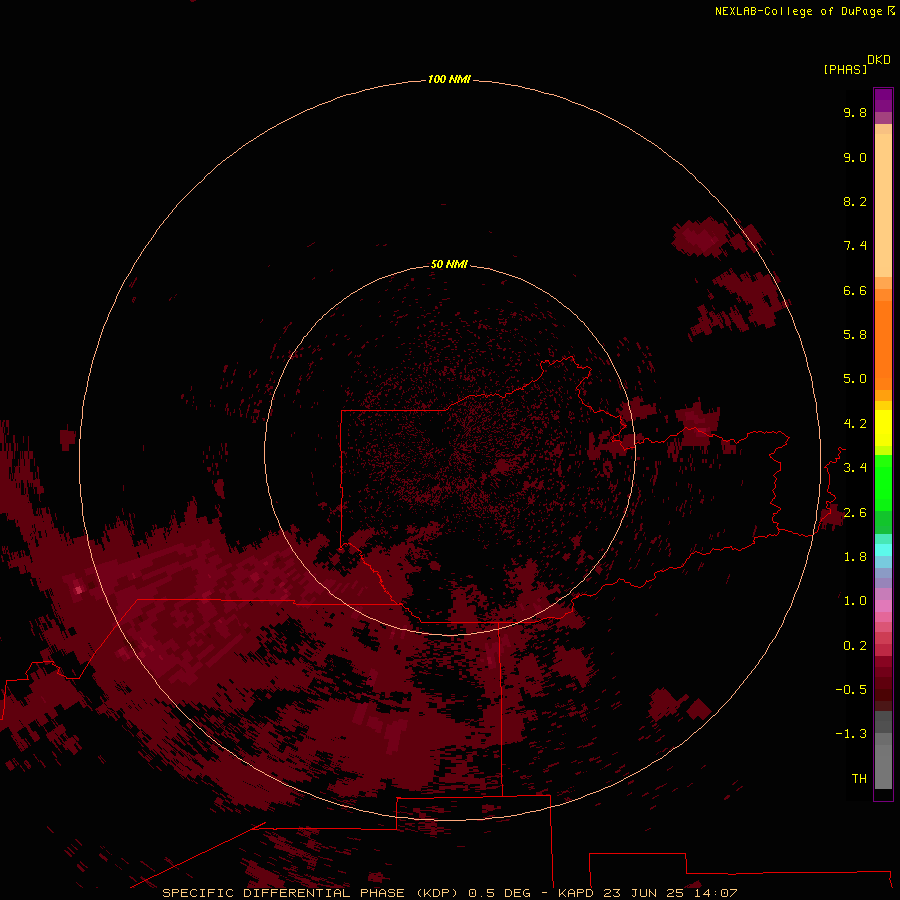The width and height of the screenshot is (900, 900).
Task: Click the 1.0 value on the color scale
Action: 855,601
